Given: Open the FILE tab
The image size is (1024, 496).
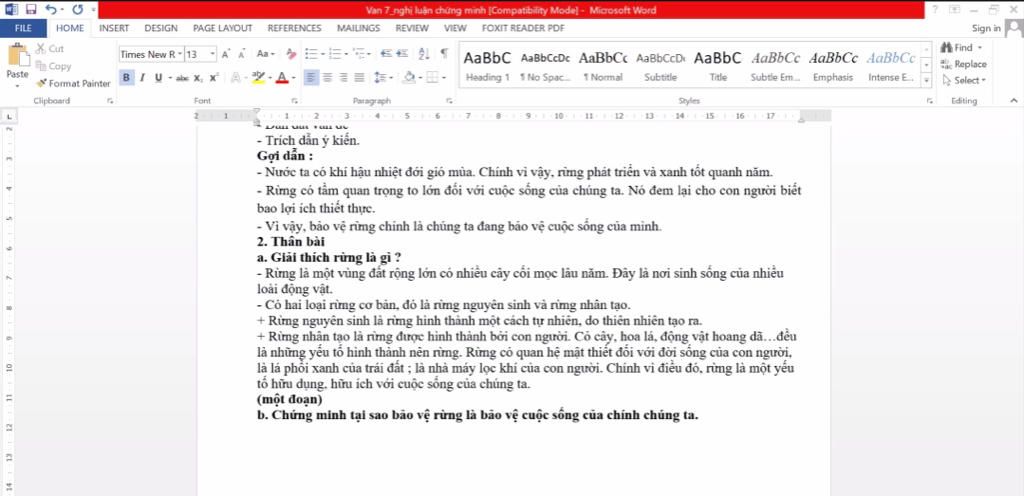Looking at the screenshot, I should [23, 28].
